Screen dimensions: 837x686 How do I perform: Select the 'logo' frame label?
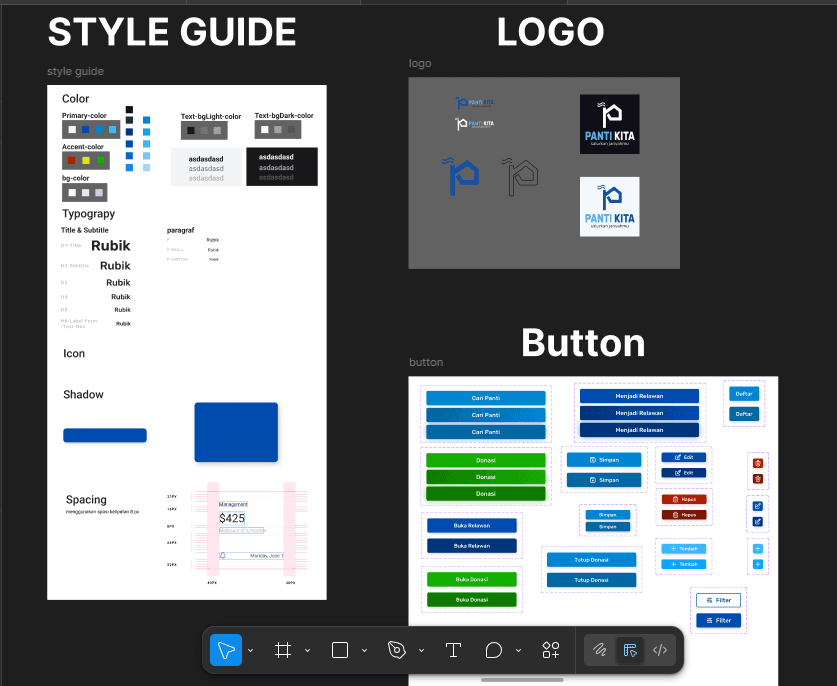tap(420, 63)
